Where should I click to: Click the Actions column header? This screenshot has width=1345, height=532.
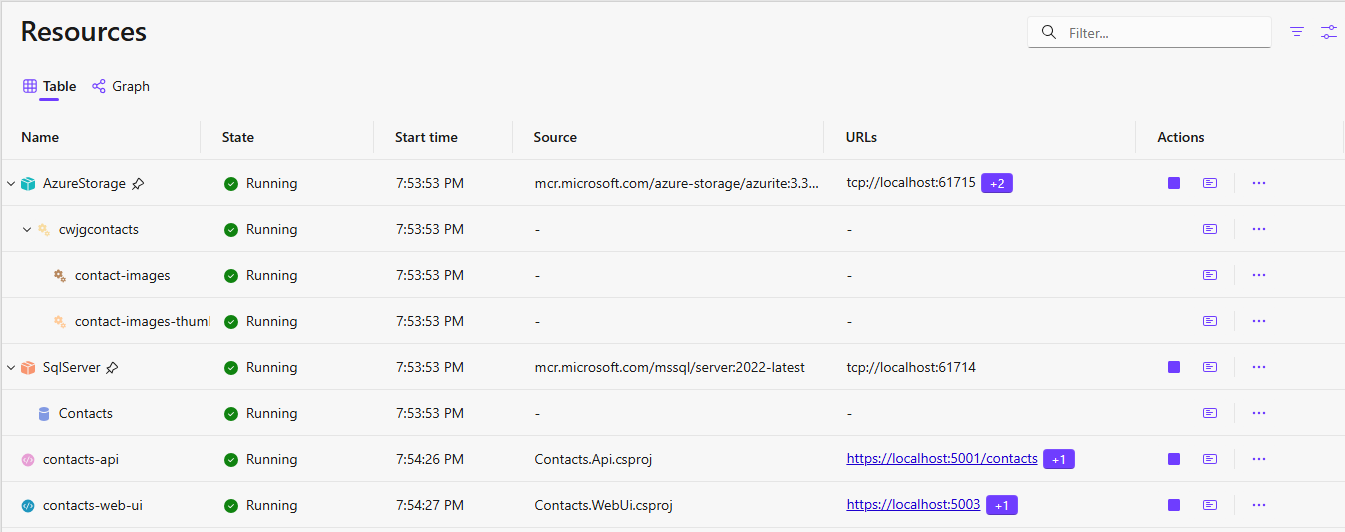coord(1181,137)
